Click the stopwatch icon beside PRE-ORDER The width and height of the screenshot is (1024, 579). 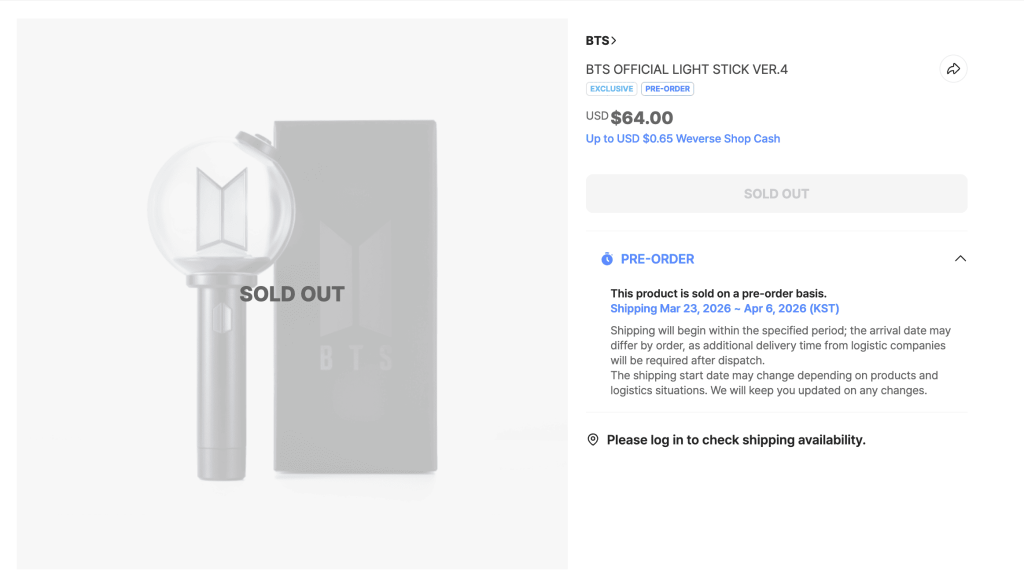coord(606,259)
